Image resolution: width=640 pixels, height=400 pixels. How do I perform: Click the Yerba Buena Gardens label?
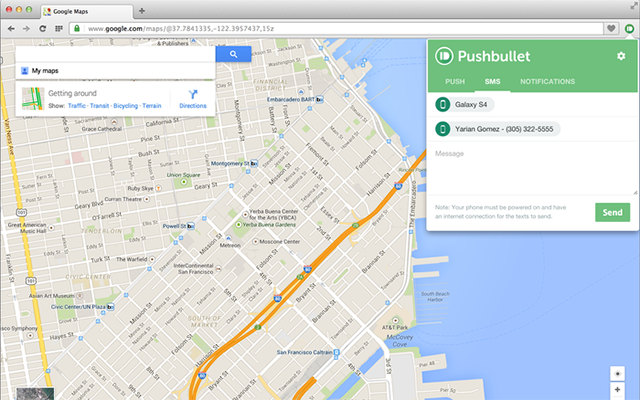click(x=269, y=224)
